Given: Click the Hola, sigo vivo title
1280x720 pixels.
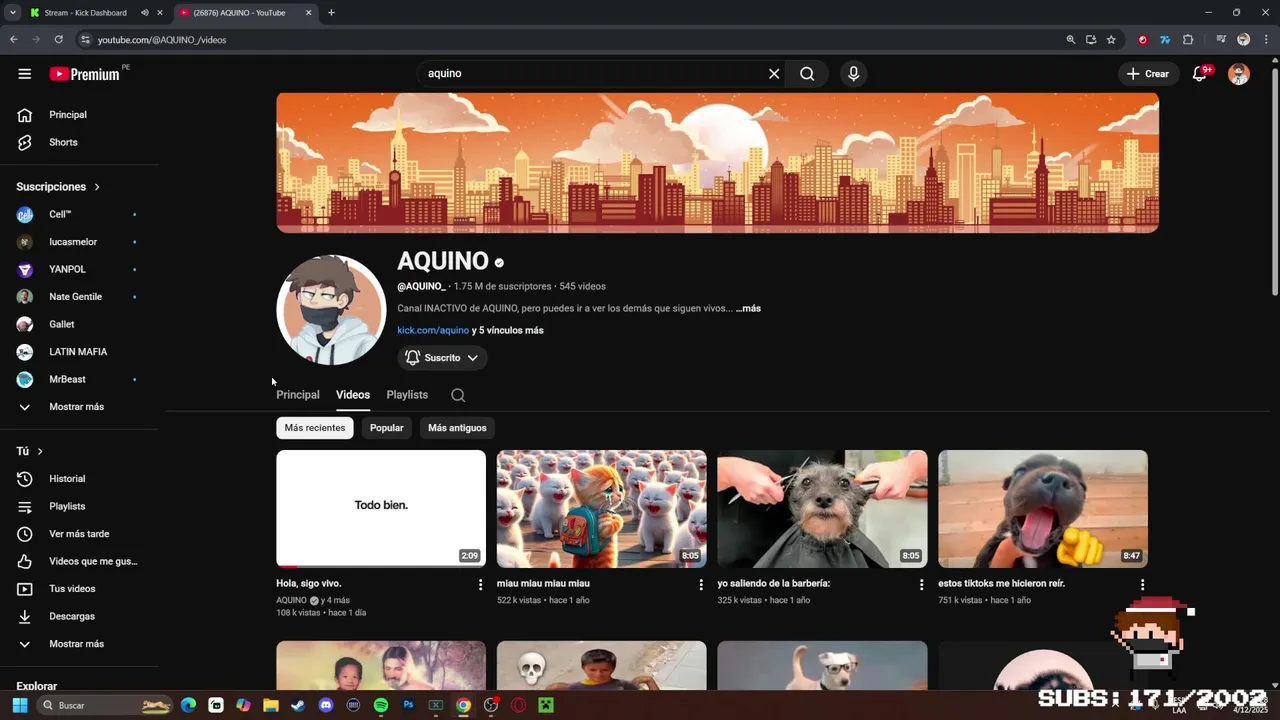Looking at the screenshot, I should point(309,583).
